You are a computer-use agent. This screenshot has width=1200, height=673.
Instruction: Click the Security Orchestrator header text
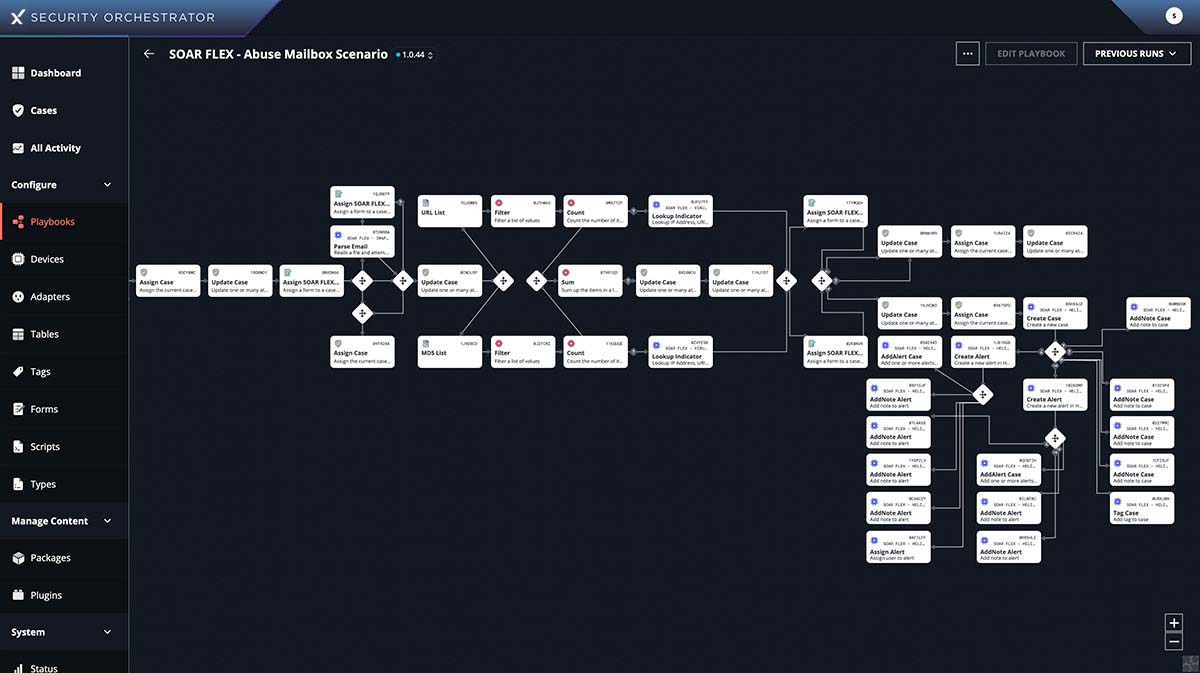click(123, 17)
